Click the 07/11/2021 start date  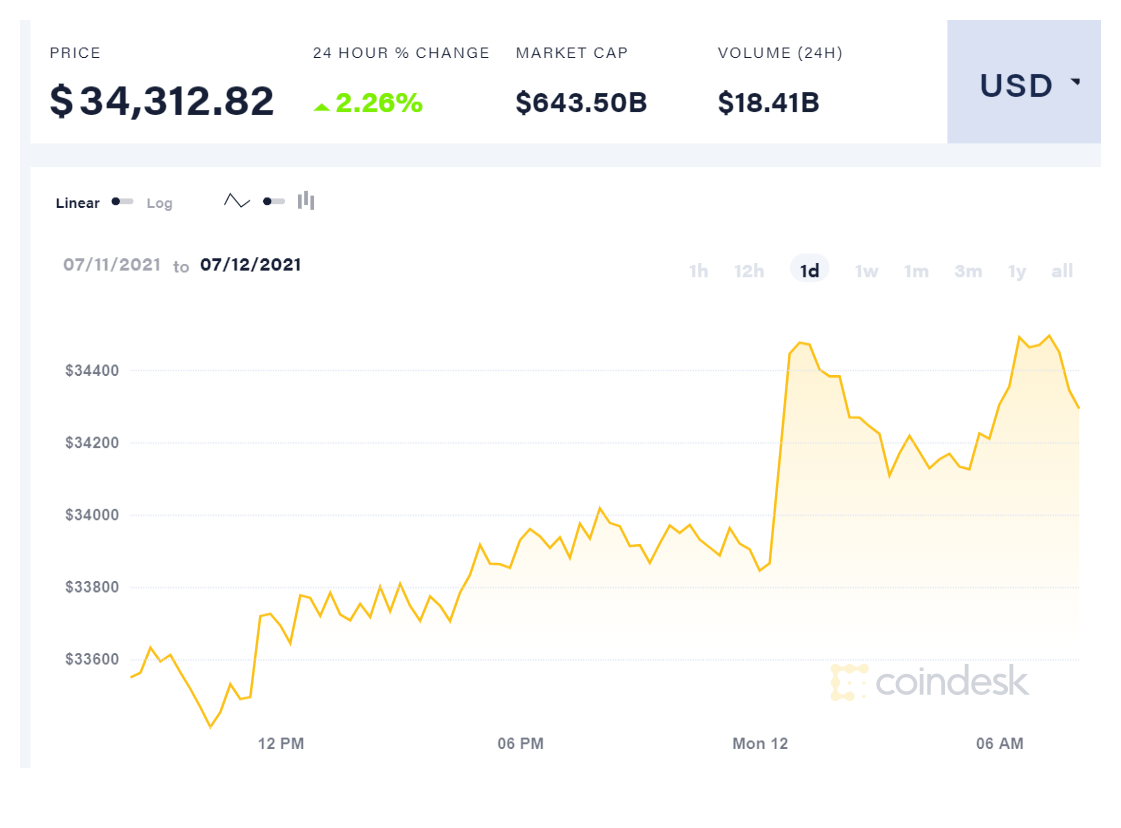coord(112,265)
